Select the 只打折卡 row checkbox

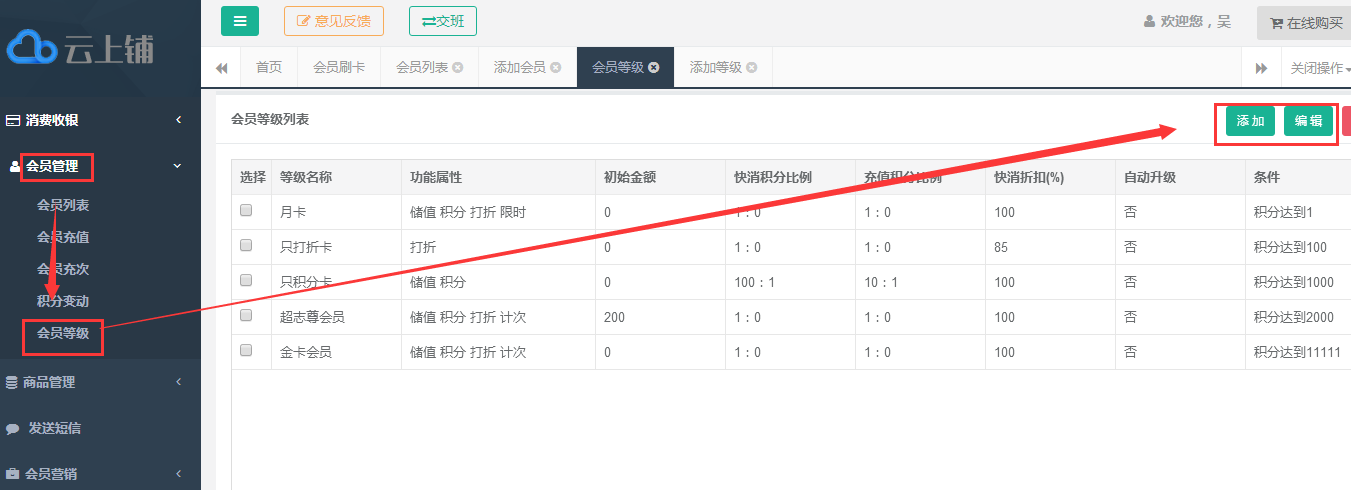tap(246, 246)
